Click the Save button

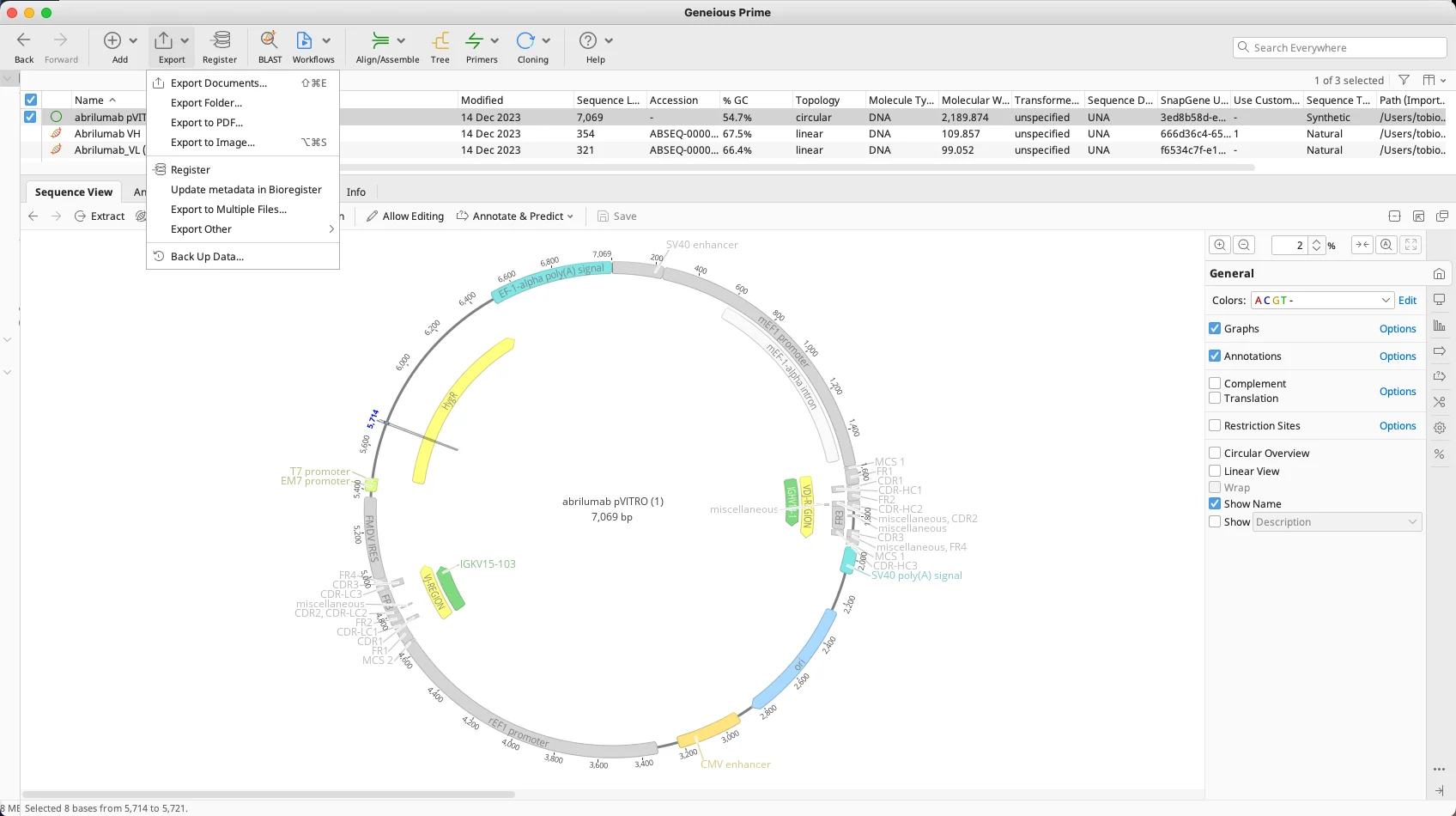(x=617, y=216)
